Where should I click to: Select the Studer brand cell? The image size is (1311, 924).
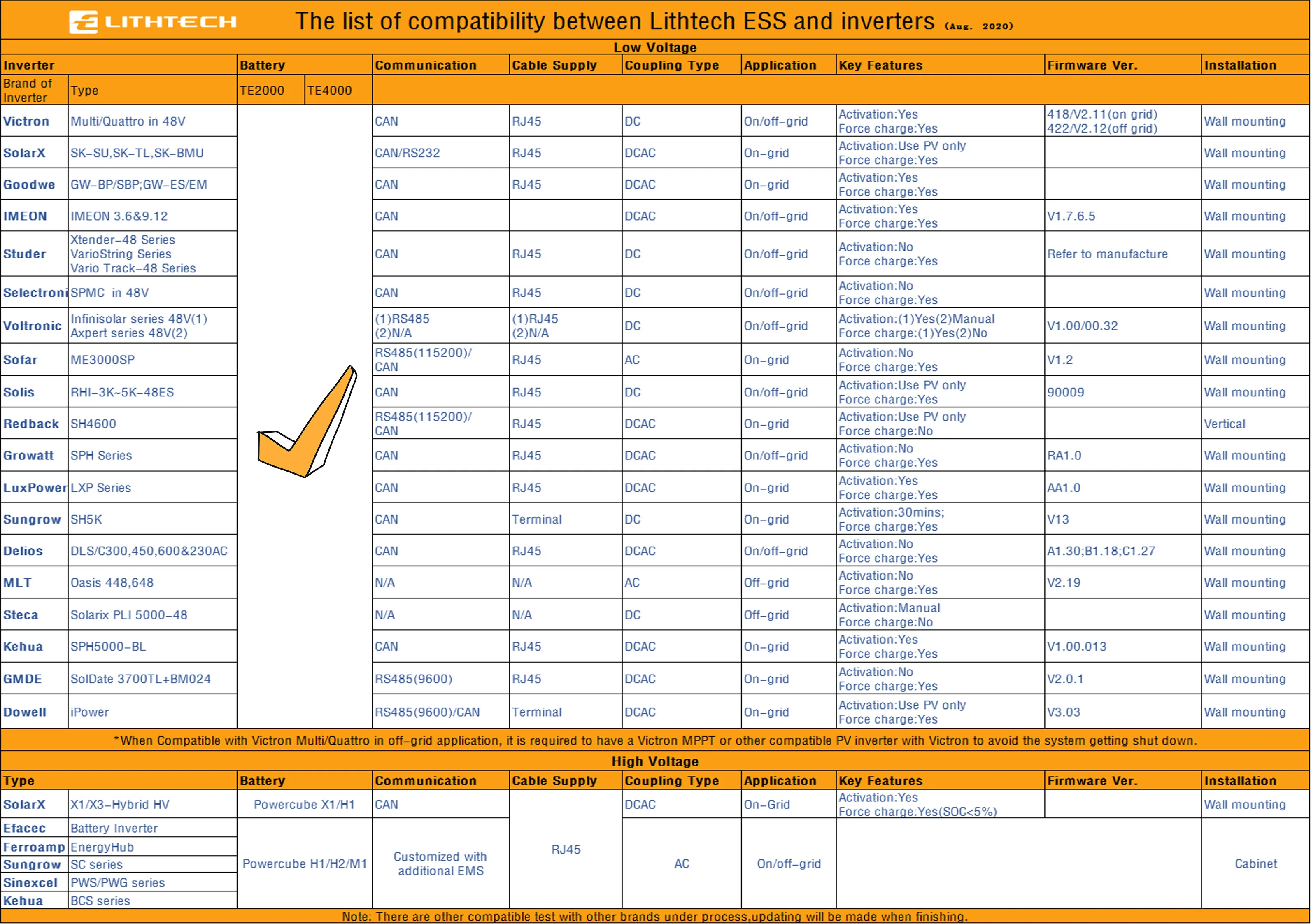pos(34,254)
